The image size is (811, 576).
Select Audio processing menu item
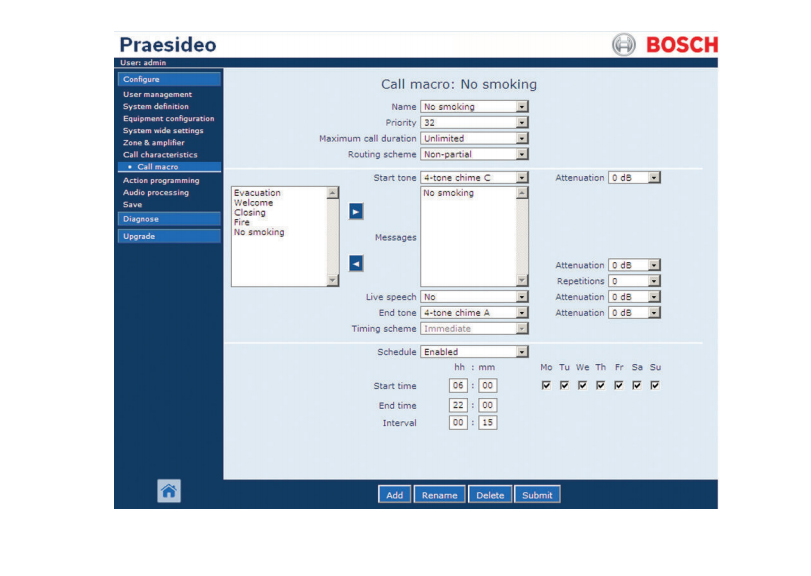(x=155, y=192)
